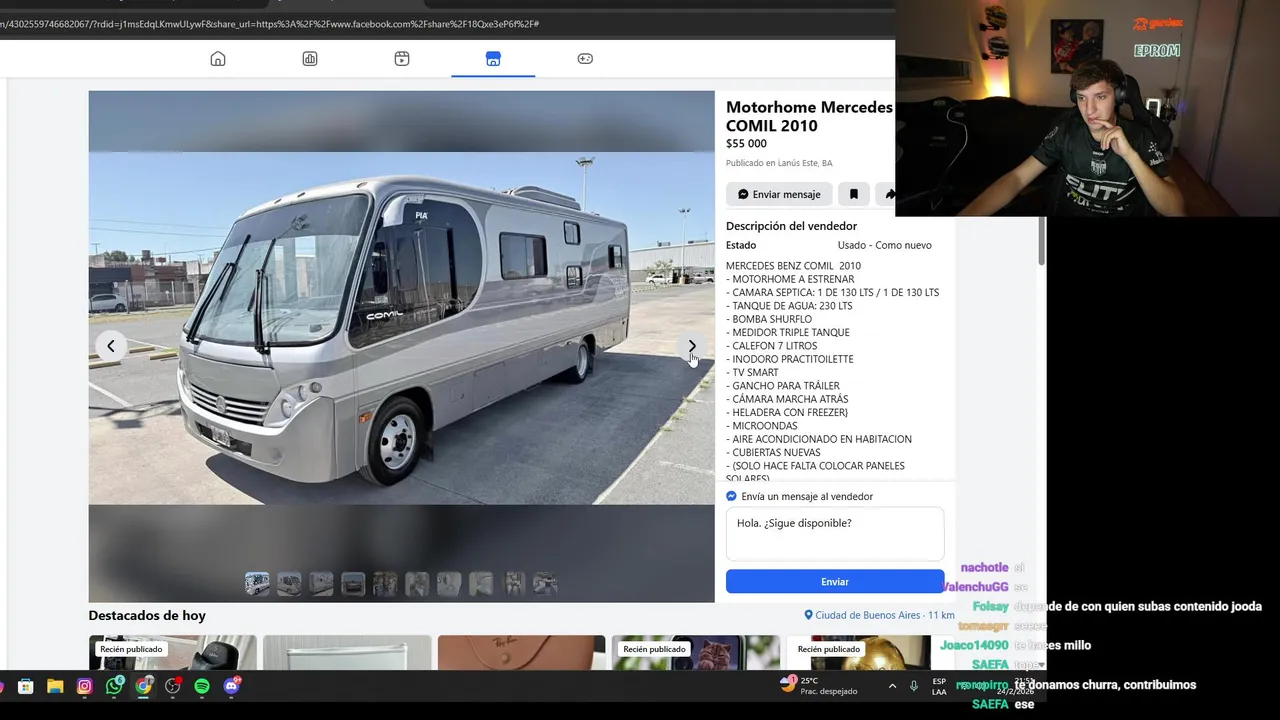Click the description line "CUBIERTAS NUEVAS"
This screenshot has height=720, width=1280.
tap(773, 452)
